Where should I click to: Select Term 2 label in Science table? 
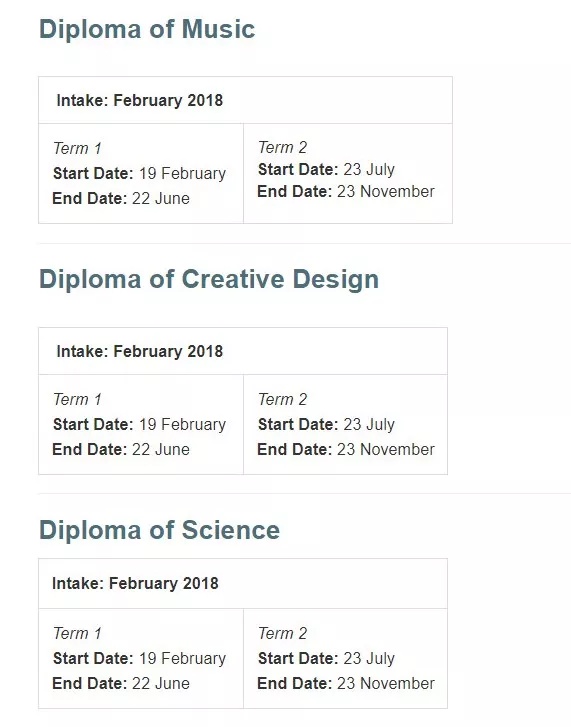click(282, 633)
